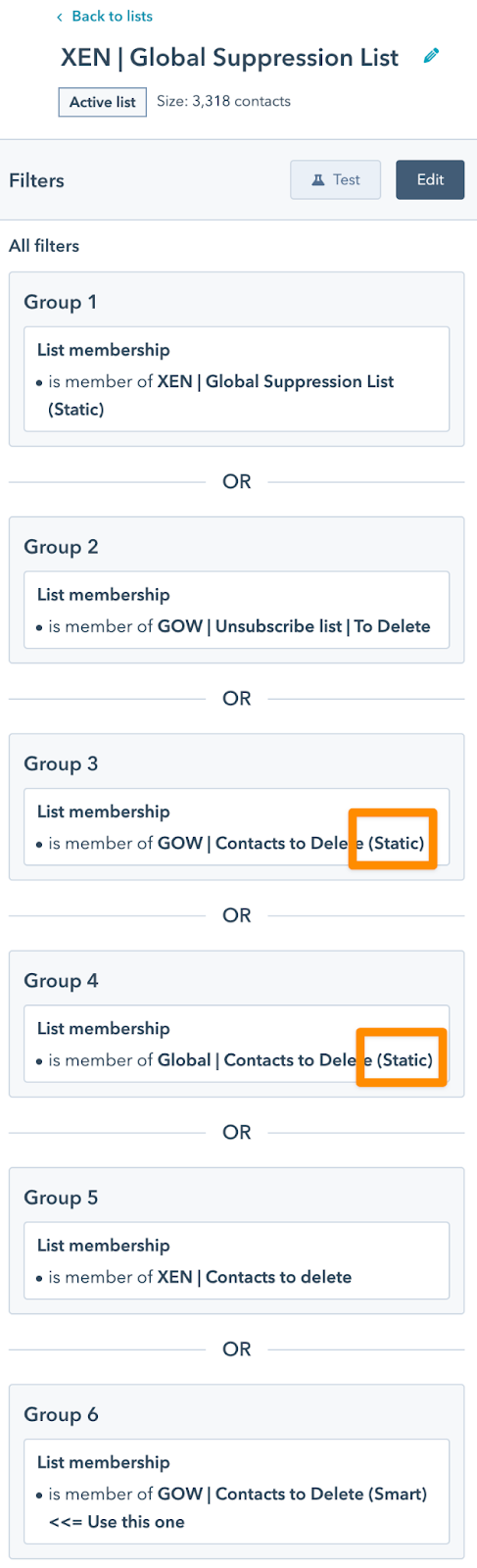
Task: Select Group 6 Contacts to Delete (Smart) filter
Action: (237, 1492)
